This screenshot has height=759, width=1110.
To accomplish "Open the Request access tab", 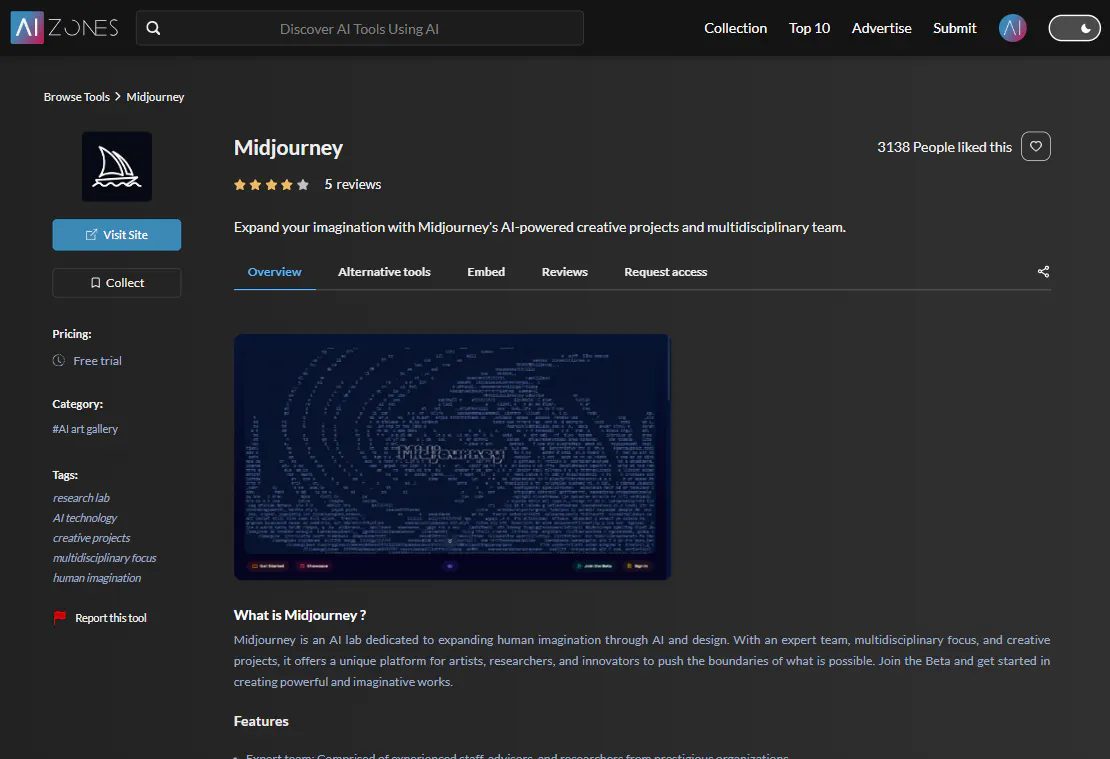I will 665,272.
